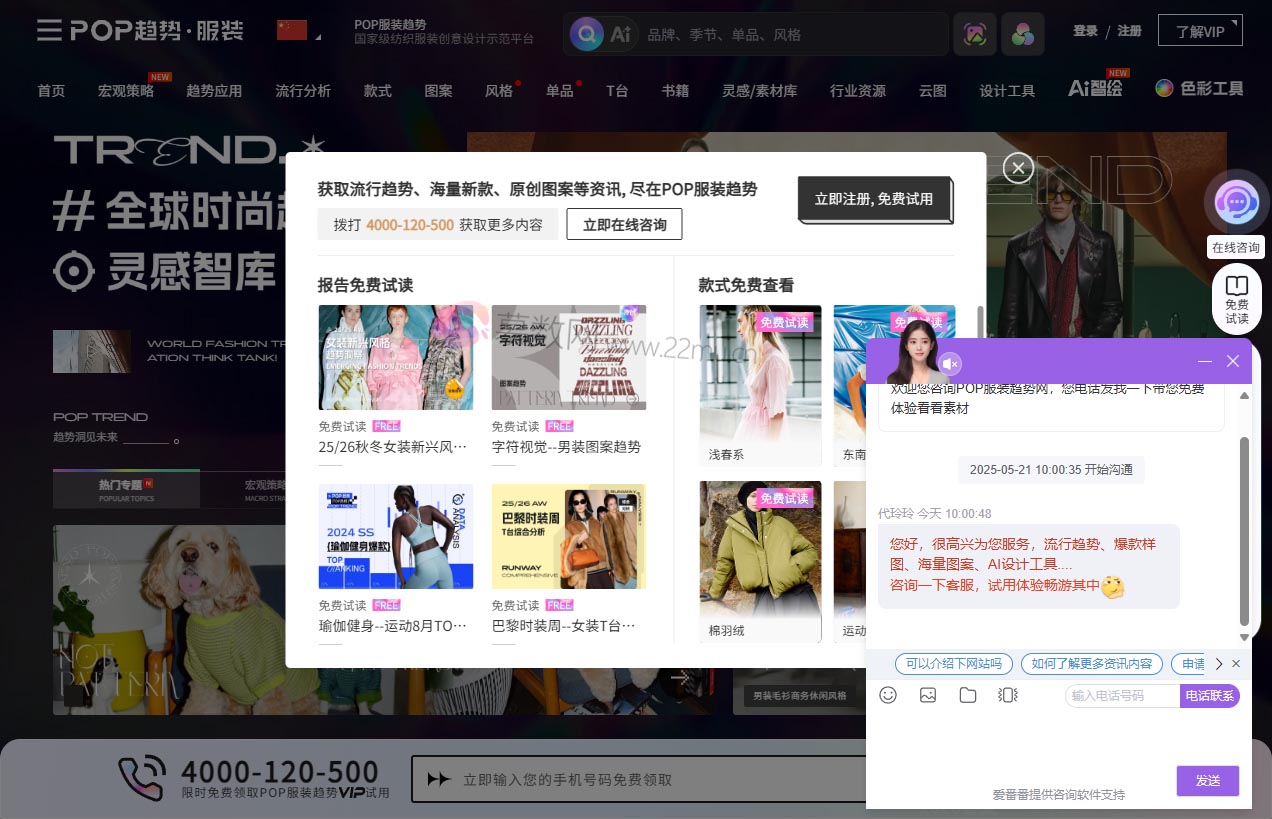Click the 立即在线咨询 button in the popup
The image size is (1272, 819).
point(624,224)
